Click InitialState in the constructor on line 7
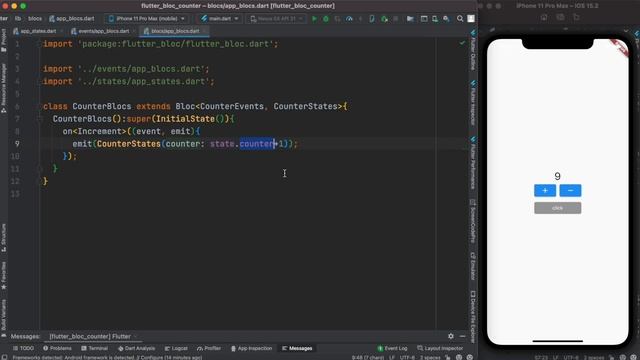640x360 pixels. pos(185,119)
